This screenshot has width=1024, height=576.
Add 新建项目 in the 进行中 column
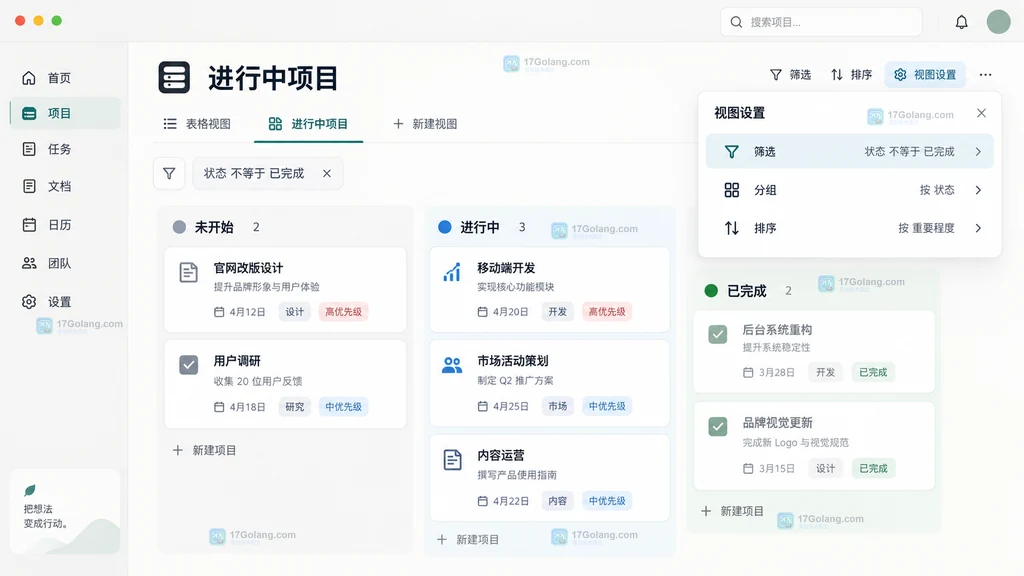coord(468,540)
